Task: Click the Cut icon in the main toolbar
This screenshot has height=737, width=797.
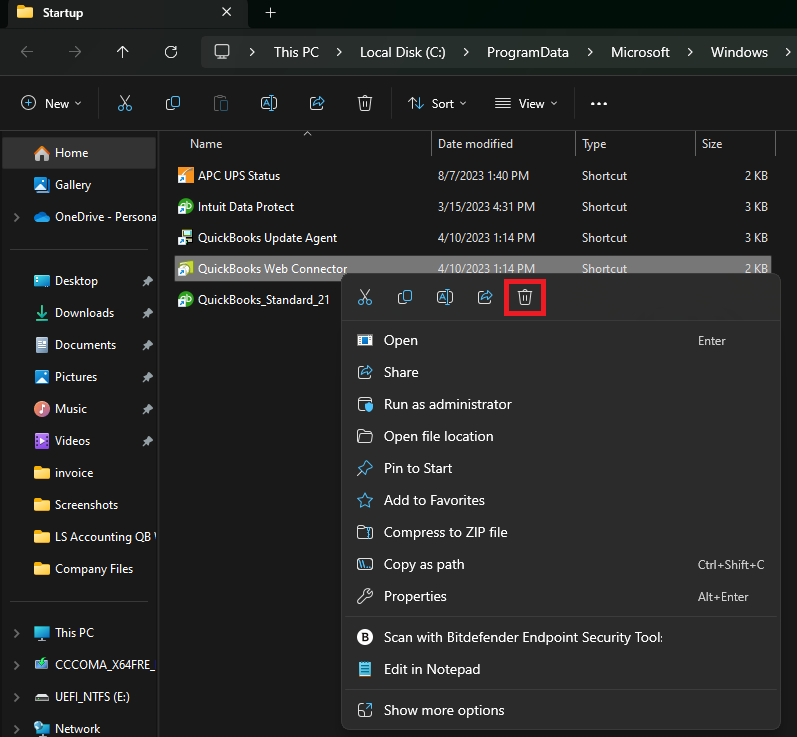Action: click(x=125, y=103)
